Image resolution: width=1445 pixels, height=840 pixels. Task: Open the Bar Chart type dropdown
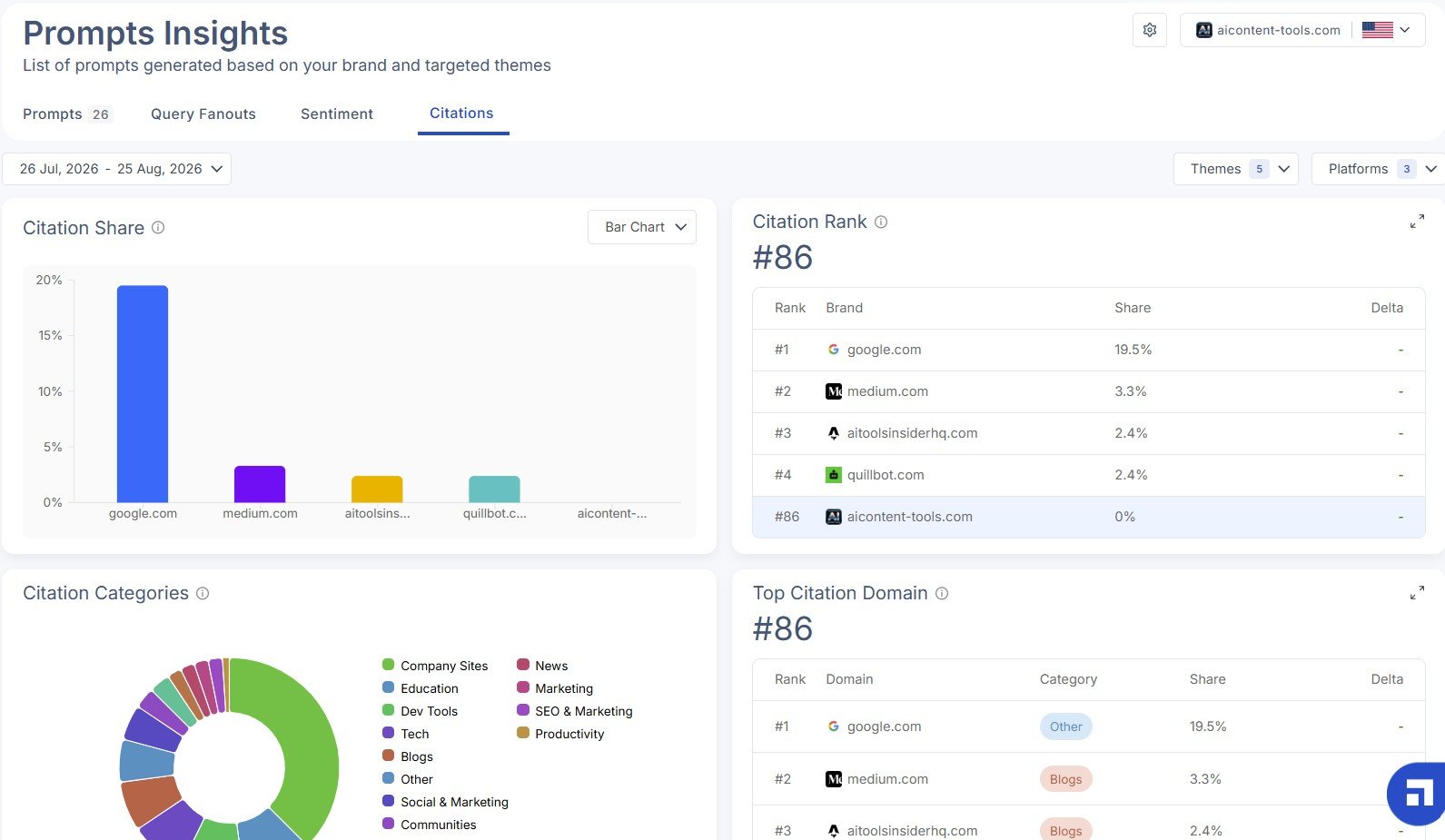[x=642, y=227]
